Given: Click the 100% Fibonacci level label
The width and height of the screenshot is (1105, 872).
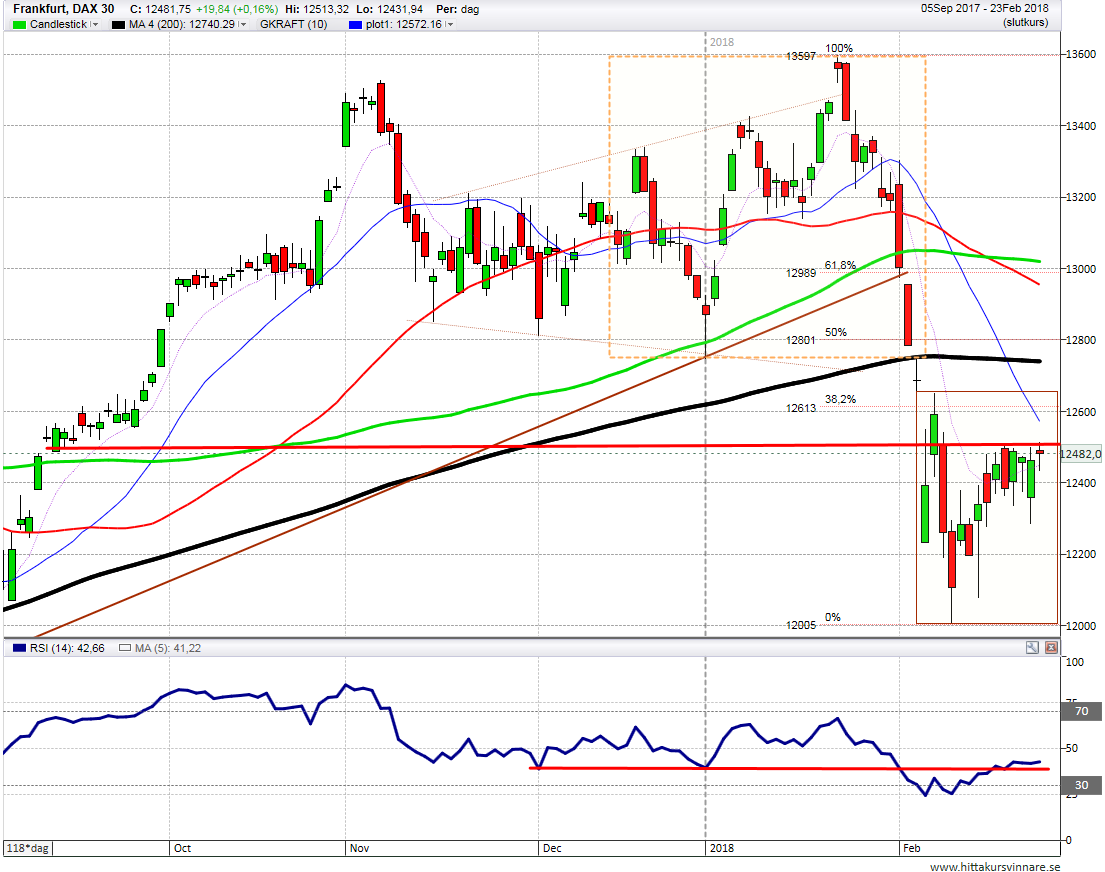Looking at the screenshot, I should pyautogui.click(x=839, y=49).
